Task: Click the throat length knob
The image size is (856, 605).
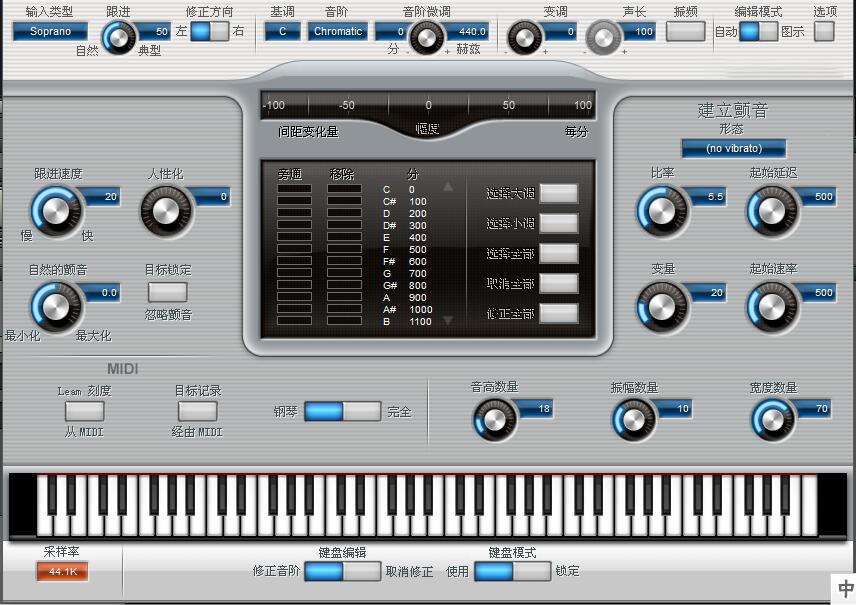Action: click(603, 37)
